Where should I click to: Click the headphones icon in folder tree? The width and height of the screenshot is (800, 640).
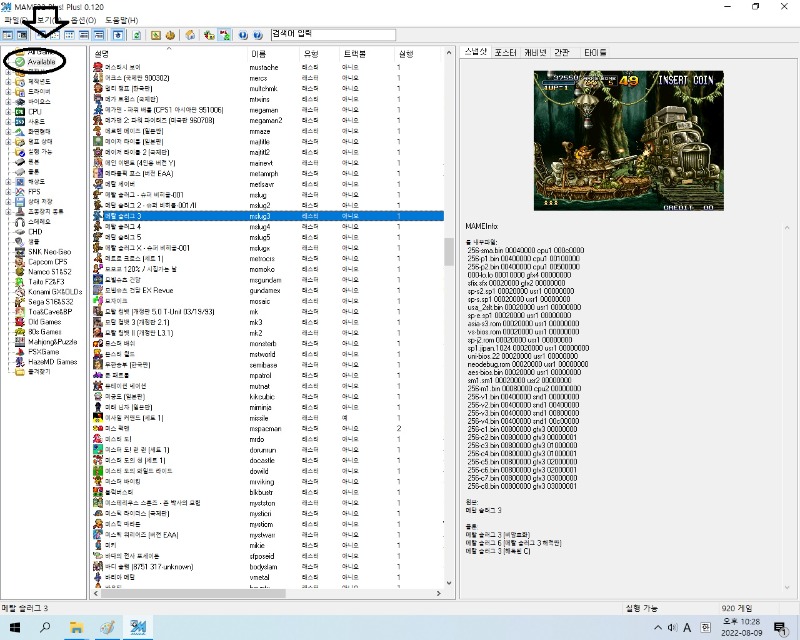20,221
